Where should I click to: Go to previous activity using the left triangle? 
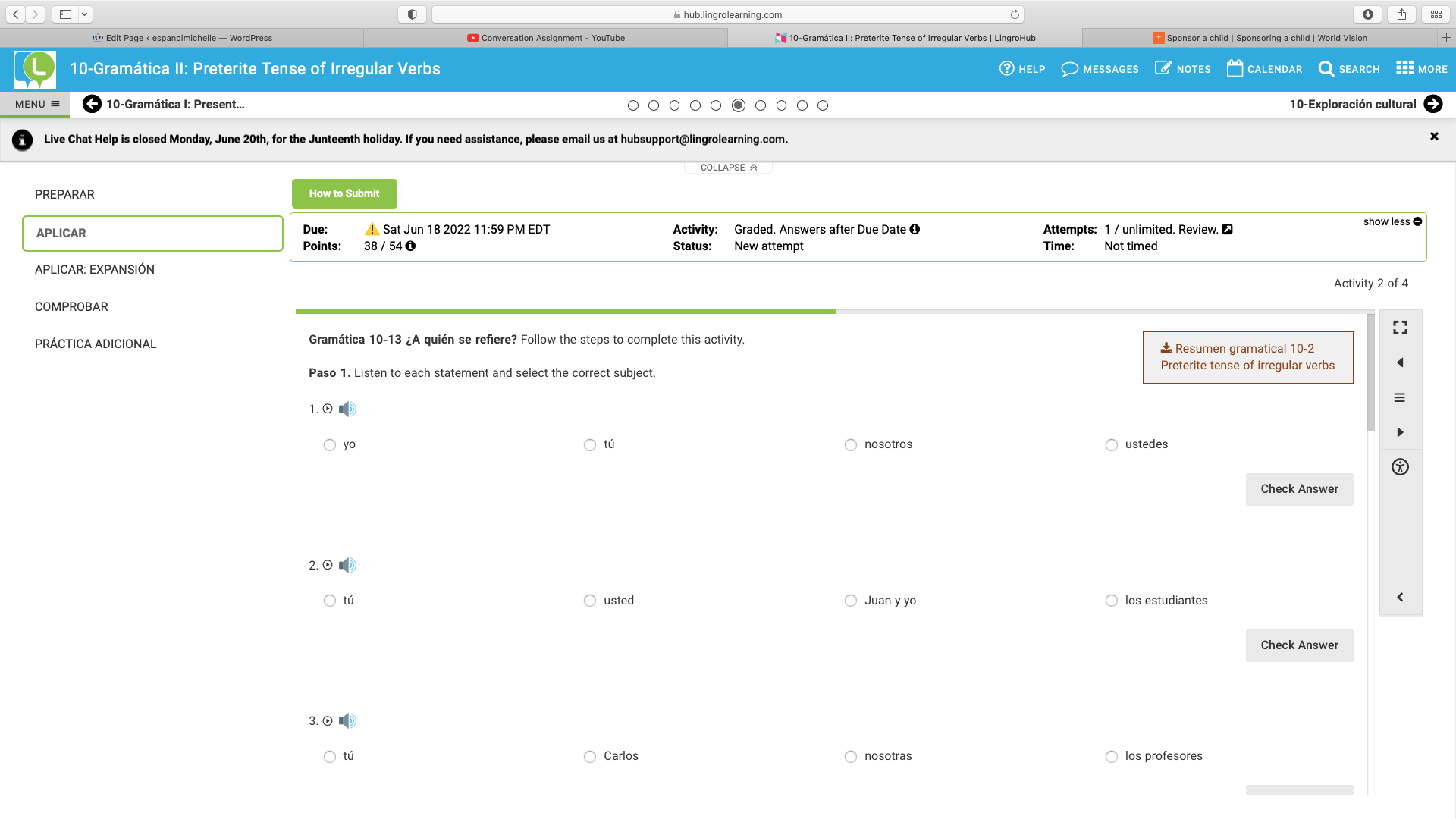coord(1400,362)
